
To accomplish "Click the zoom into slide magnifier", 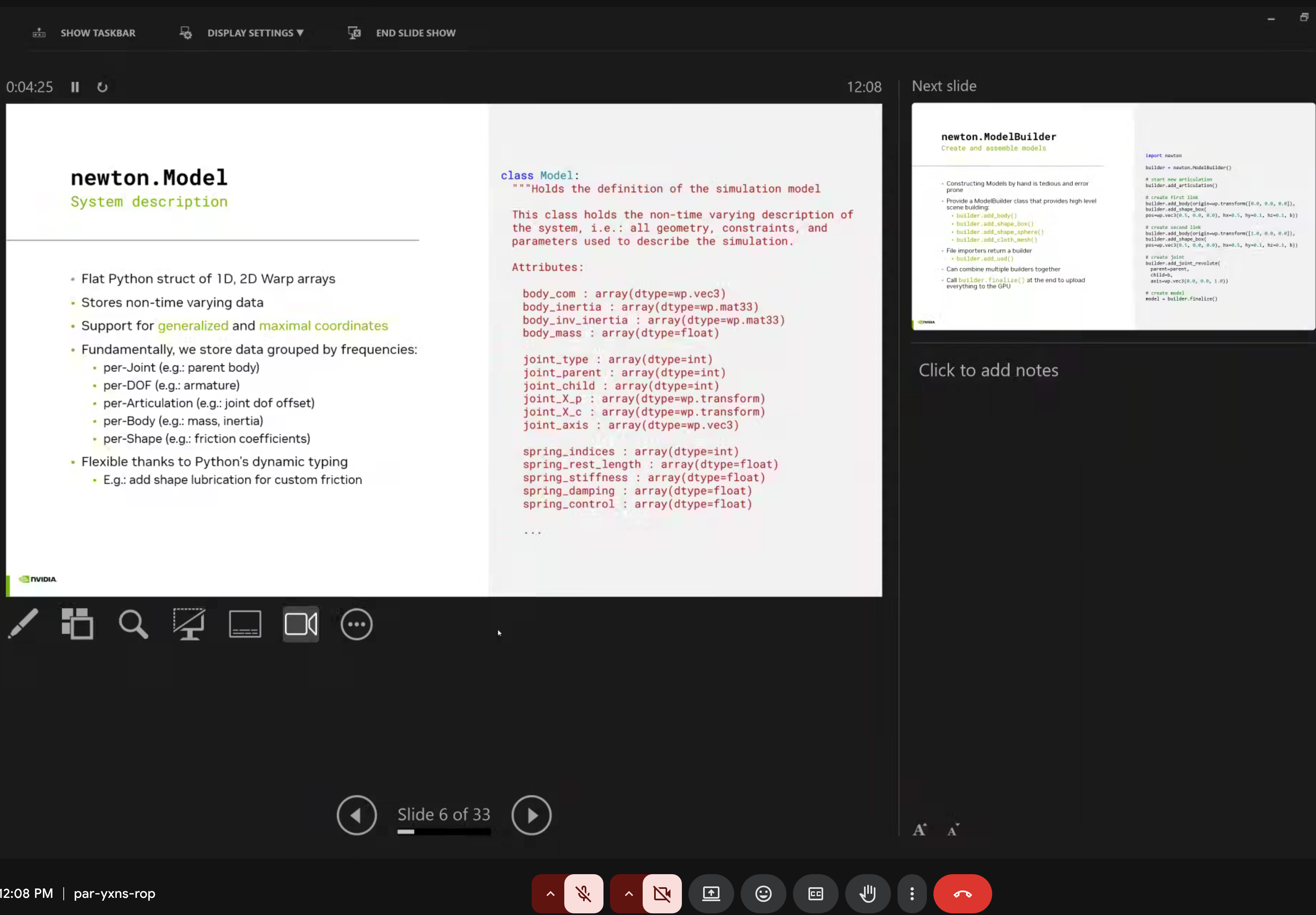I will click(x=133, y=624).
